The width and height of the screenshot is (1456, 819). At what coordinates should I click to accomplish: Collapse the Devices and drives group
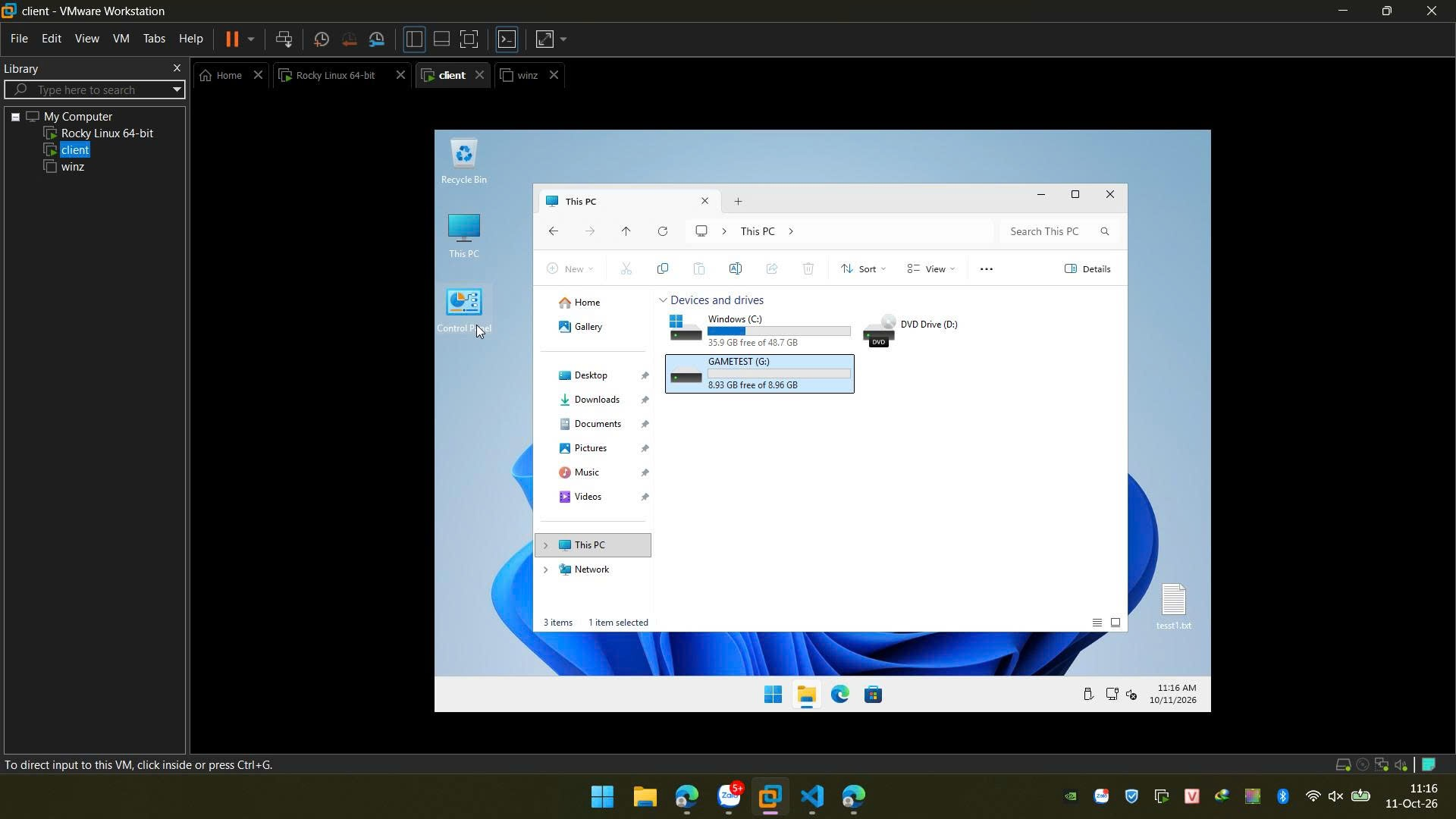663,300
